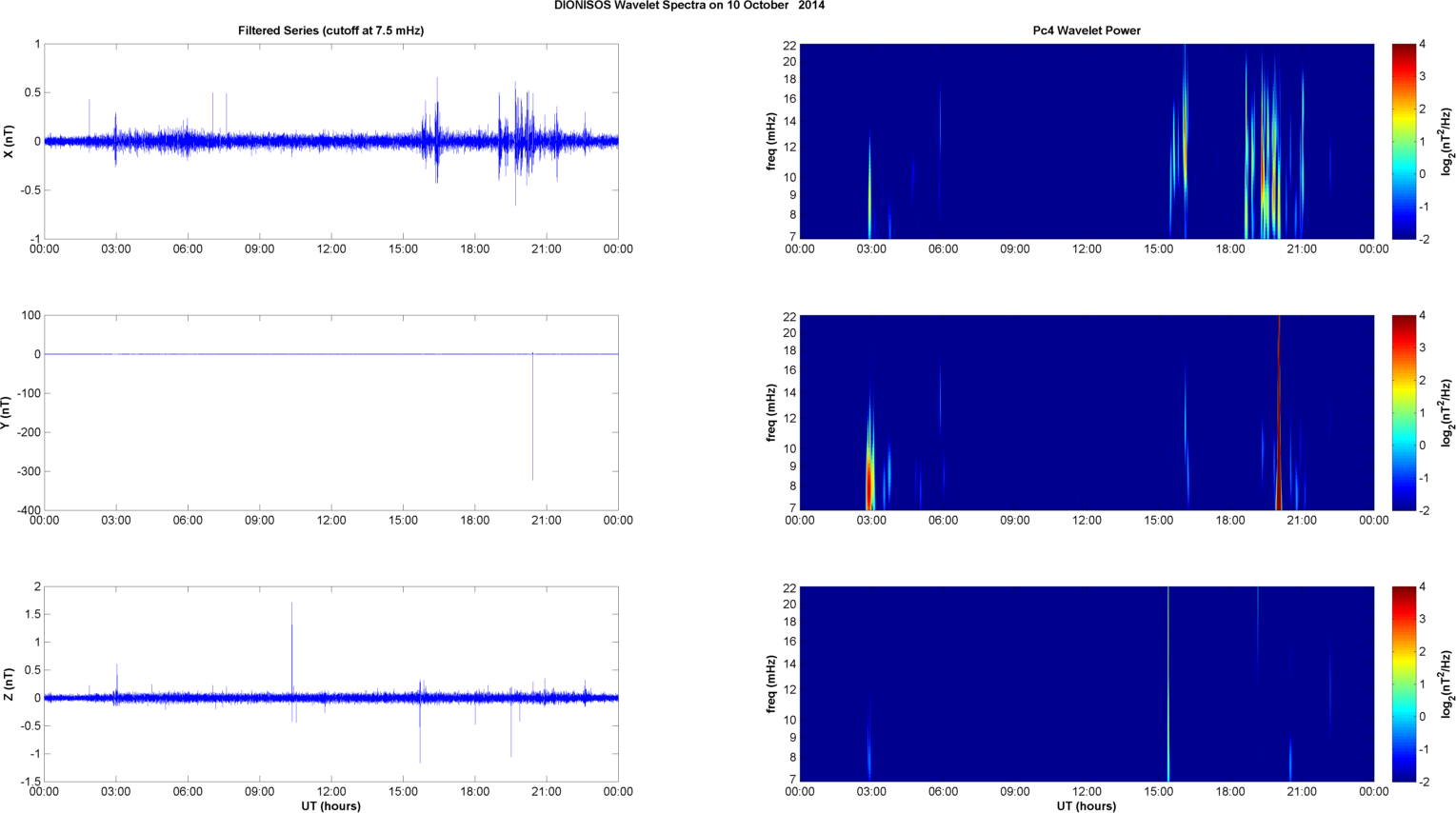
Task: Click the freq (mHz) label of top wavelet plot
Action: tap(771, 142)
